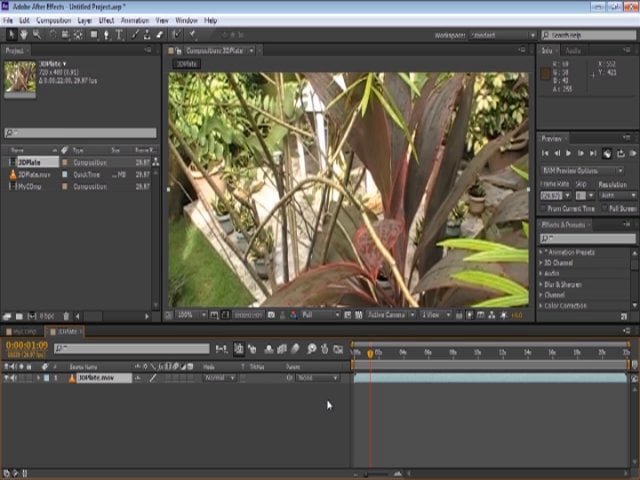
Task: Expand the Blur & Sharpen effects category
Action: [x=541, y=284]
